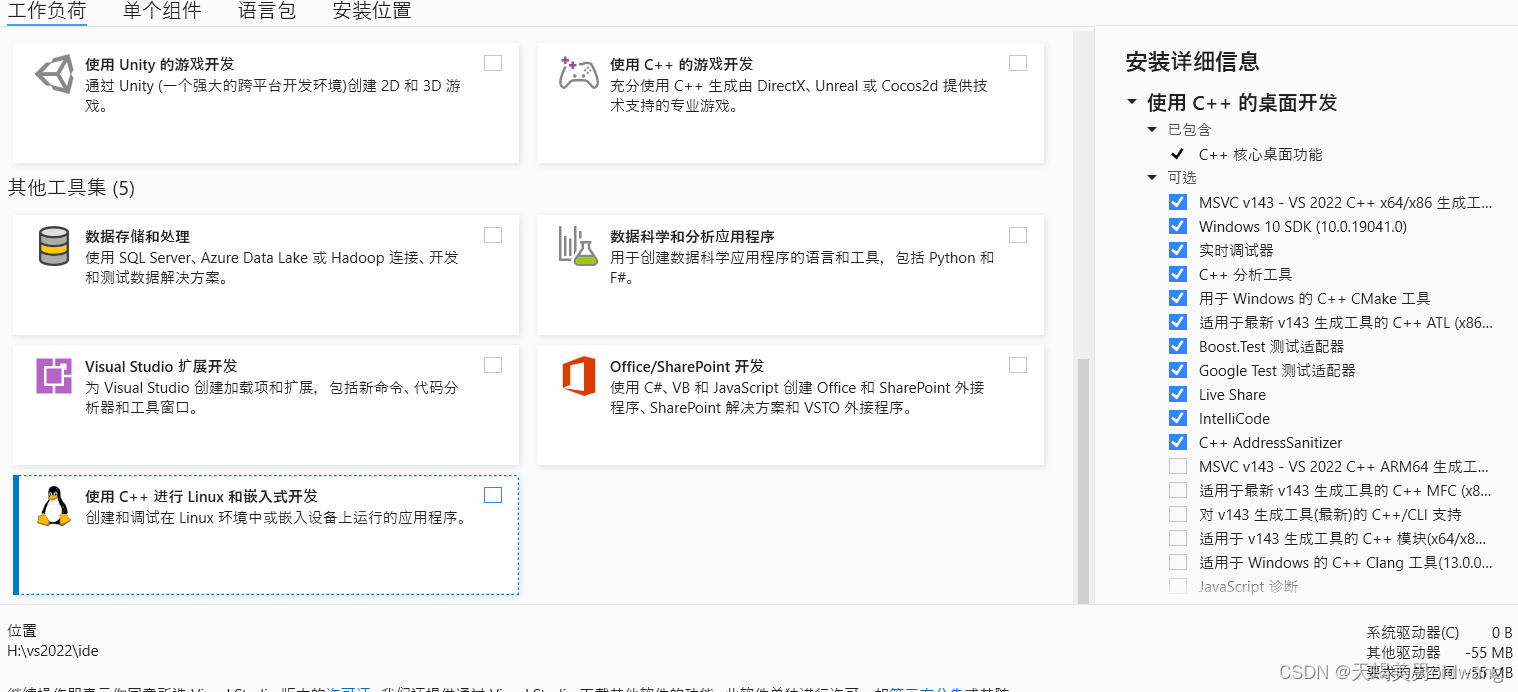Open the 单个组件 tab
This screenshot has height=692, width=1518.
pos(162,11)
